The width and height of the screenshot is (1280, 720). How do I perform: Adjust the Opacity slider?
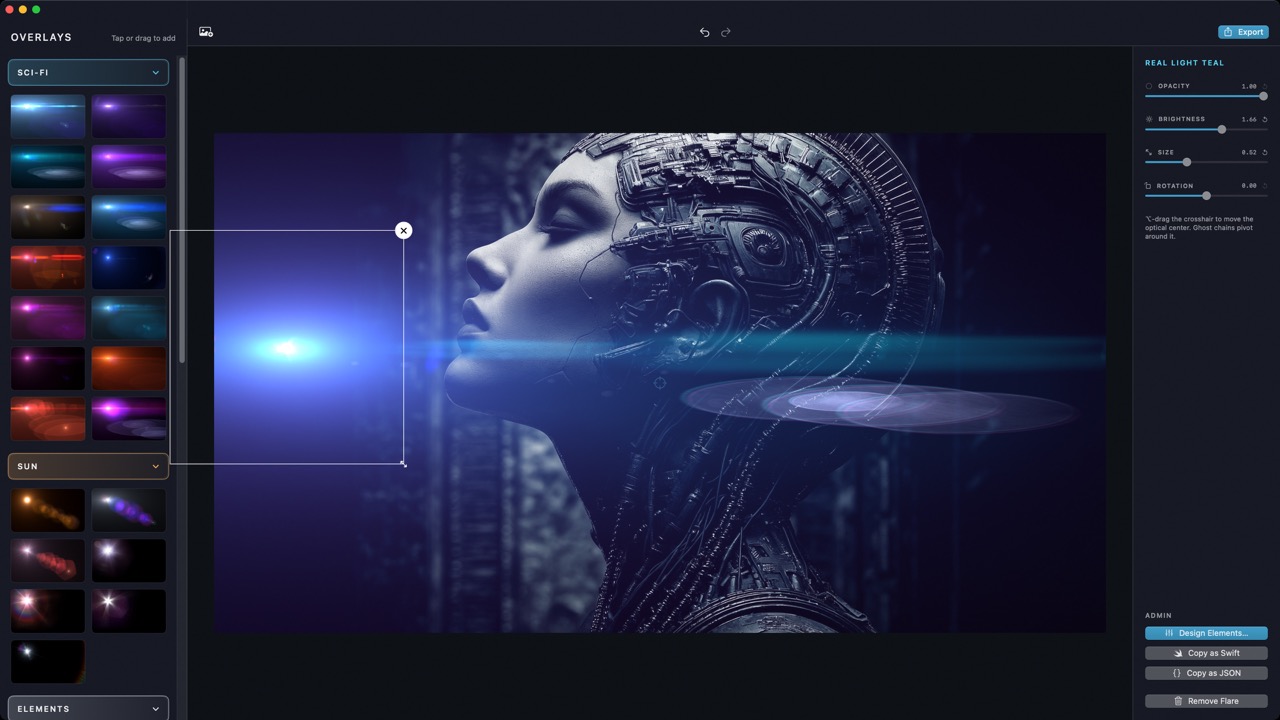tap(1206, 96)
